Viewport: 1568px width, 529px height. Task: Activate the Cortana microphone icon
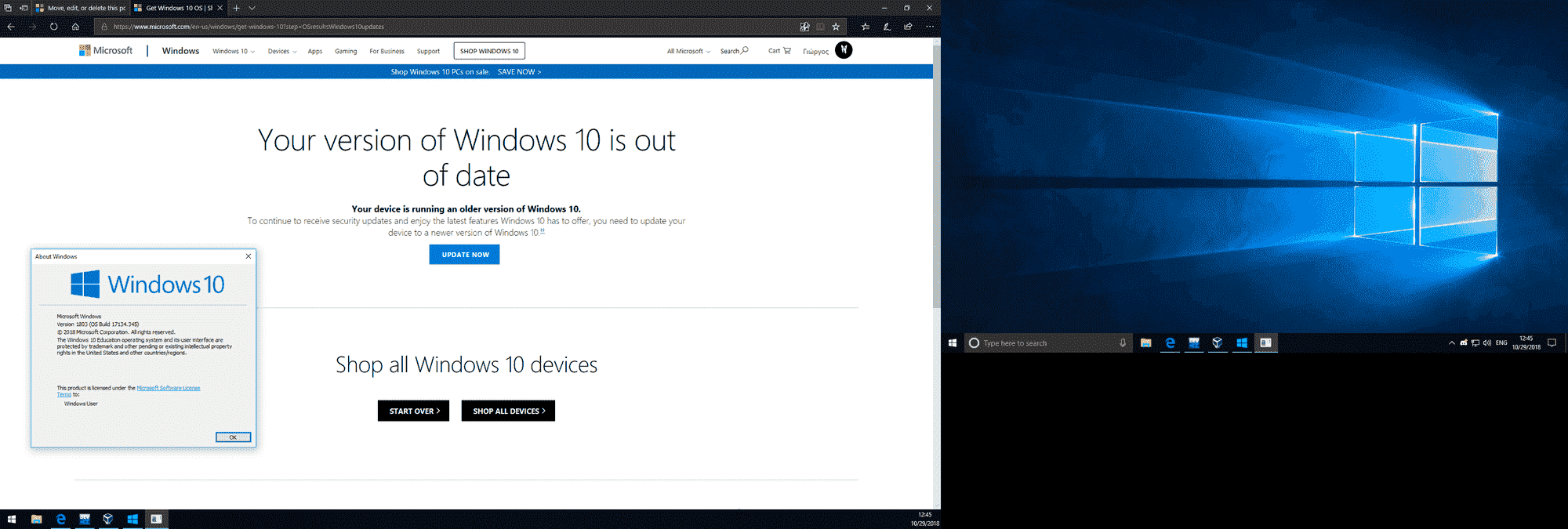click(1123, 343)
